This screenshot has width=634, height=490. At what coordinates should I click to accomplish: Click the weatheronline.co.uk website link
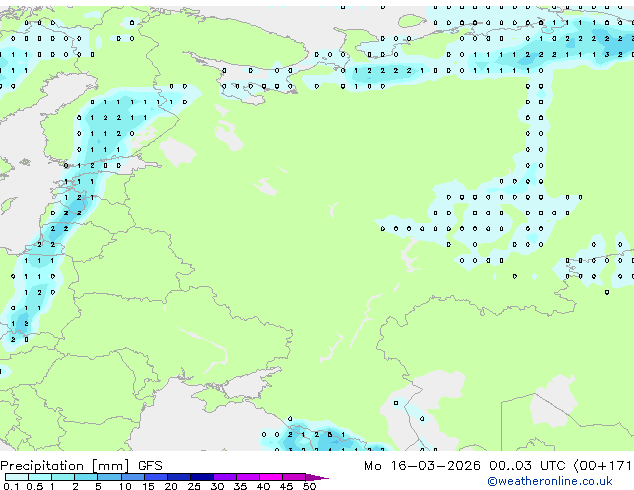[550, 481]
